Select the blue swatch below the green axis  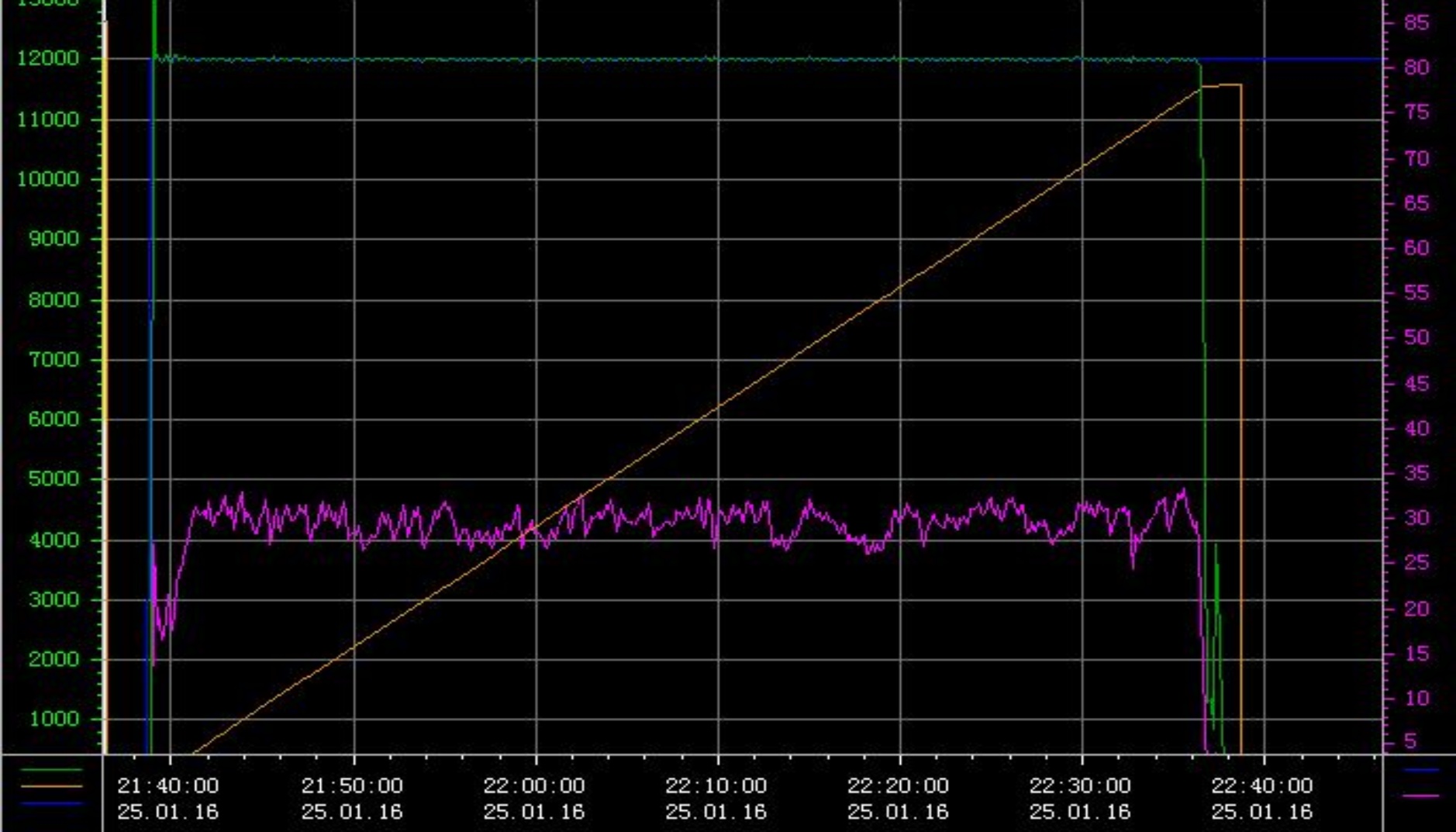tap(51, 803)
